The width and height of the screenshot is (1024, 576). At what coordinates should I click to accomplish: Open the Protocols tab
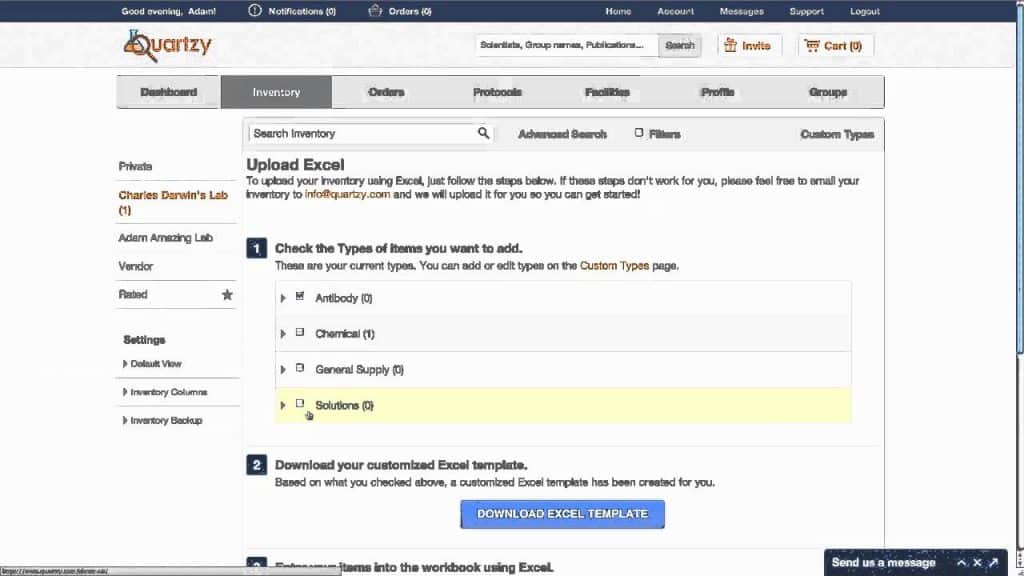tap(497, 92)
